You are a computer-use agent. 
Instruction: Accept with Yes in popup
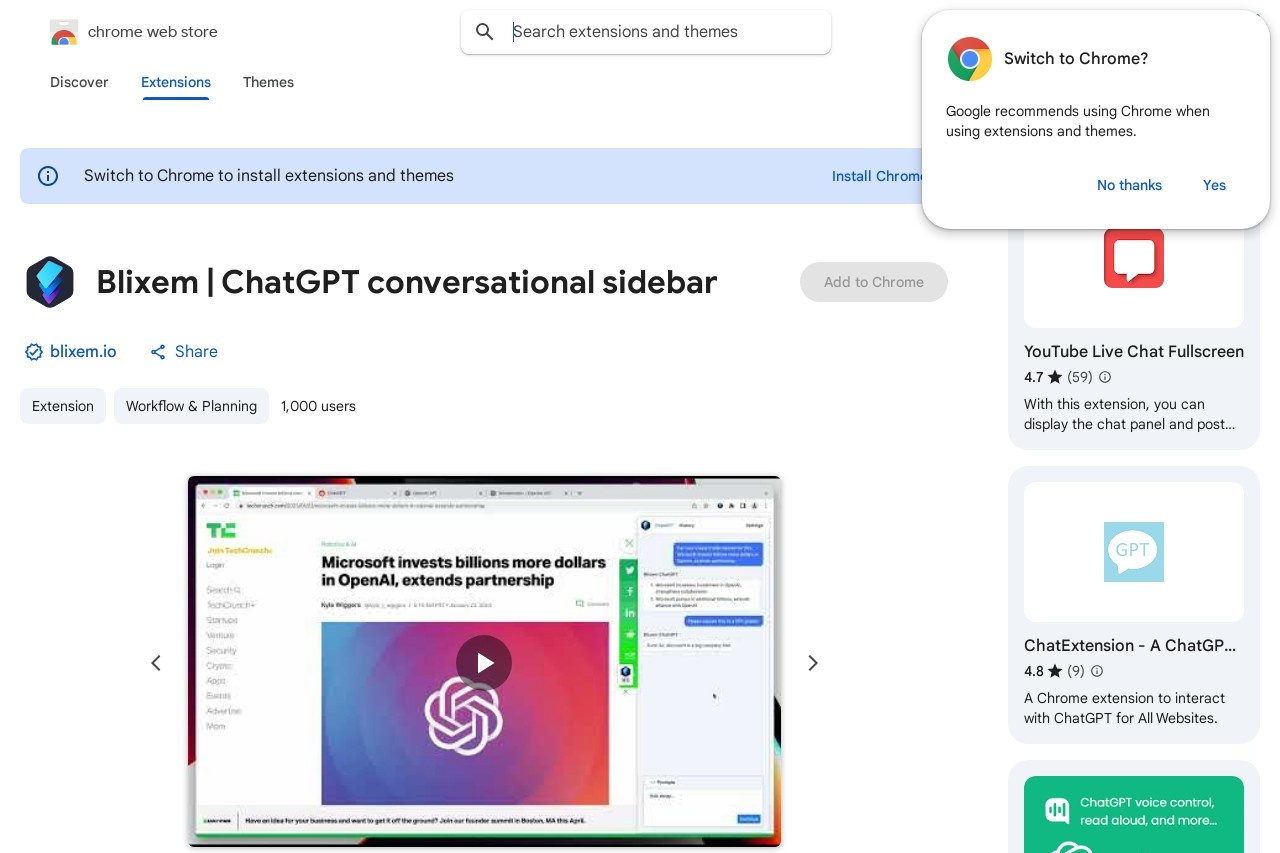click(1214, 185)
